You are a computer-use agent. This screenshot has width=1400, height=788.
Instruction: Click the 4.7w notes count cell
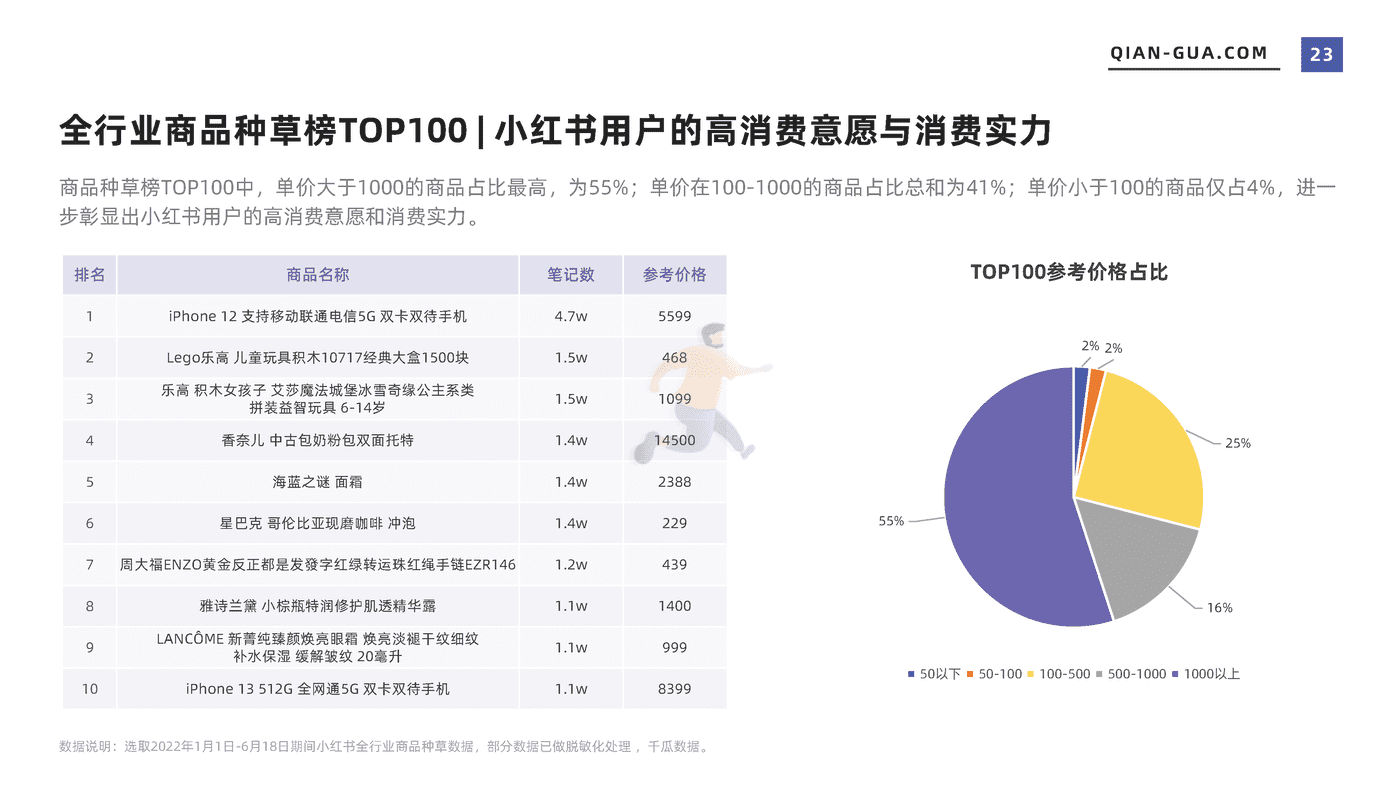(571, 316)
